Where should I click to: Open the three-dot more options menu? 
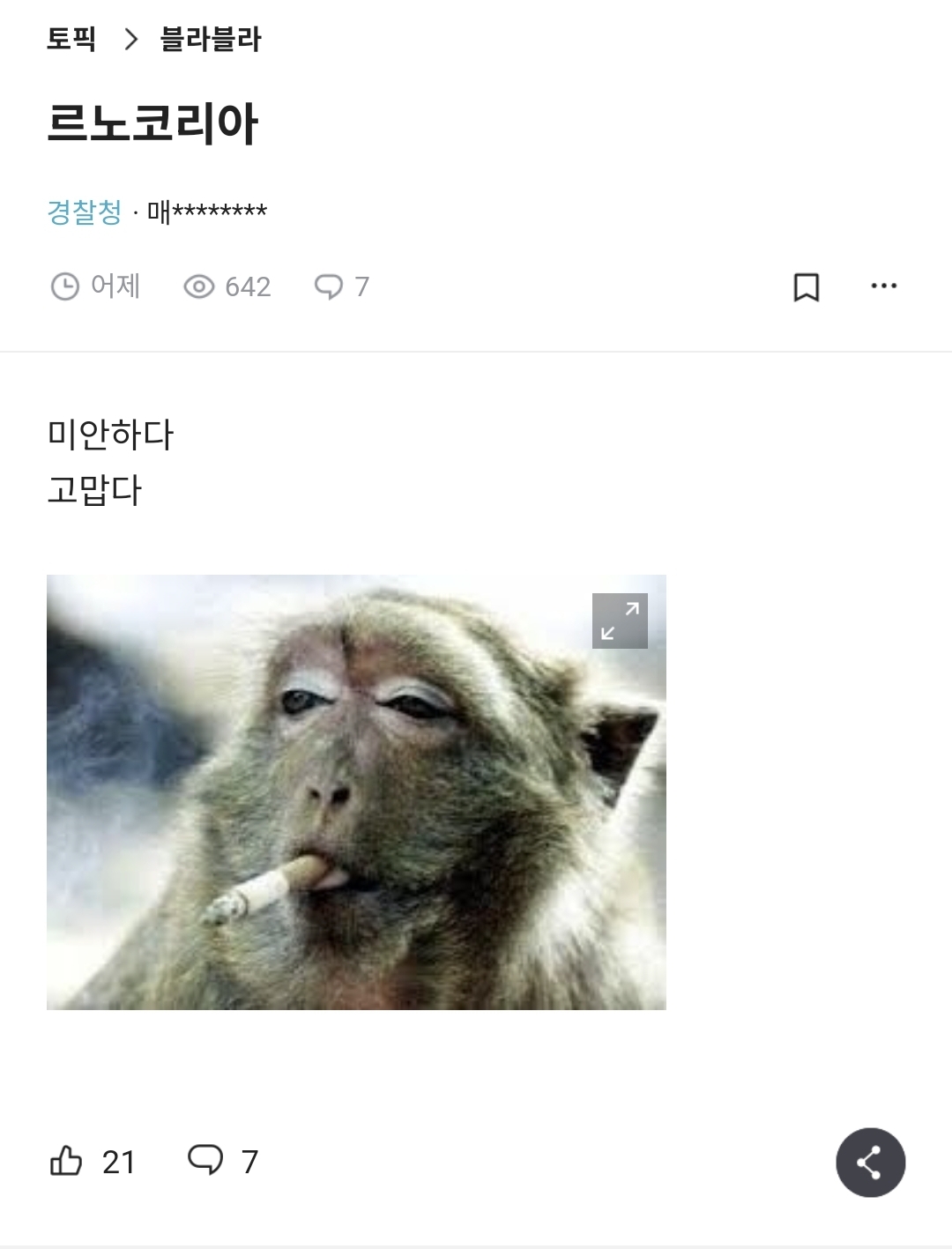click(883, 286)
